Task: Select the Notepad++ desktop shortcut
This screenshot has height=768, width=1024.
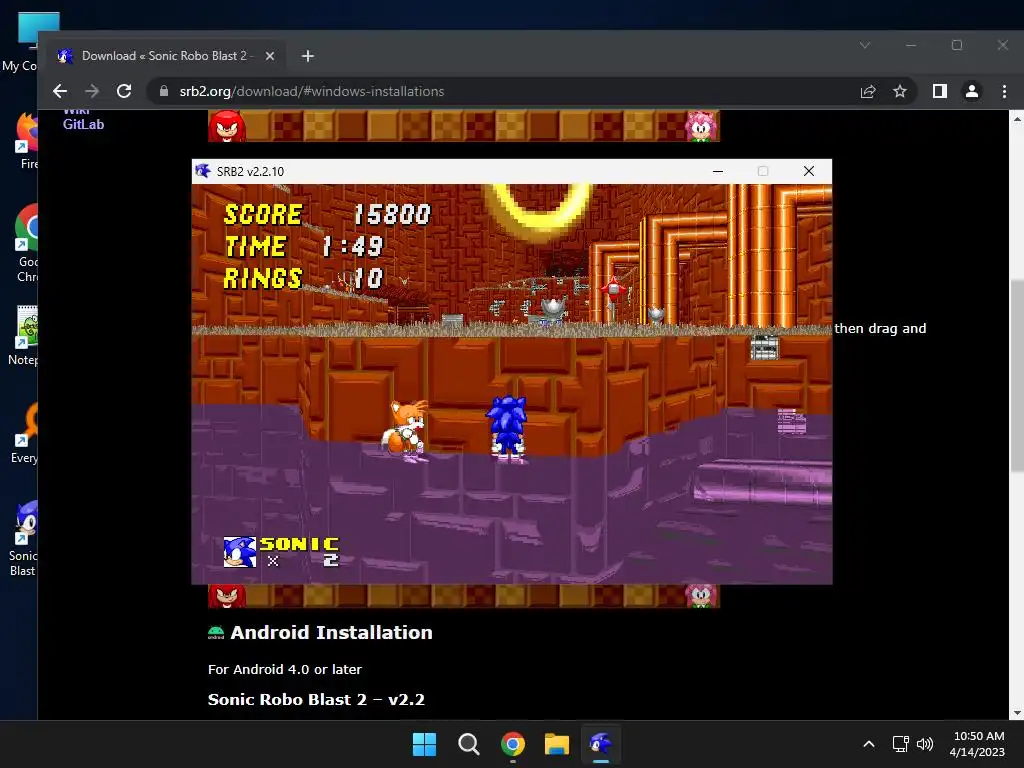Action: (x=24, y=336)
